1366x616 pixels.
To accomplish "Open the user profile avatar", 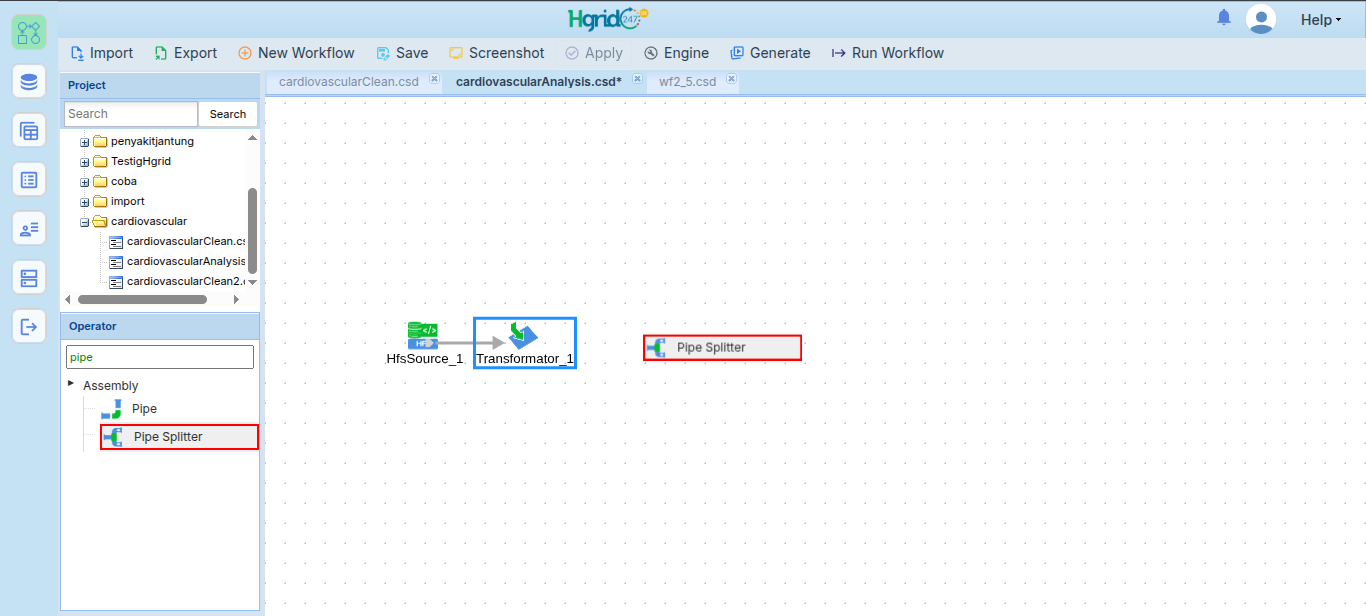I will pyautogui.click(x=1261, y=19).
